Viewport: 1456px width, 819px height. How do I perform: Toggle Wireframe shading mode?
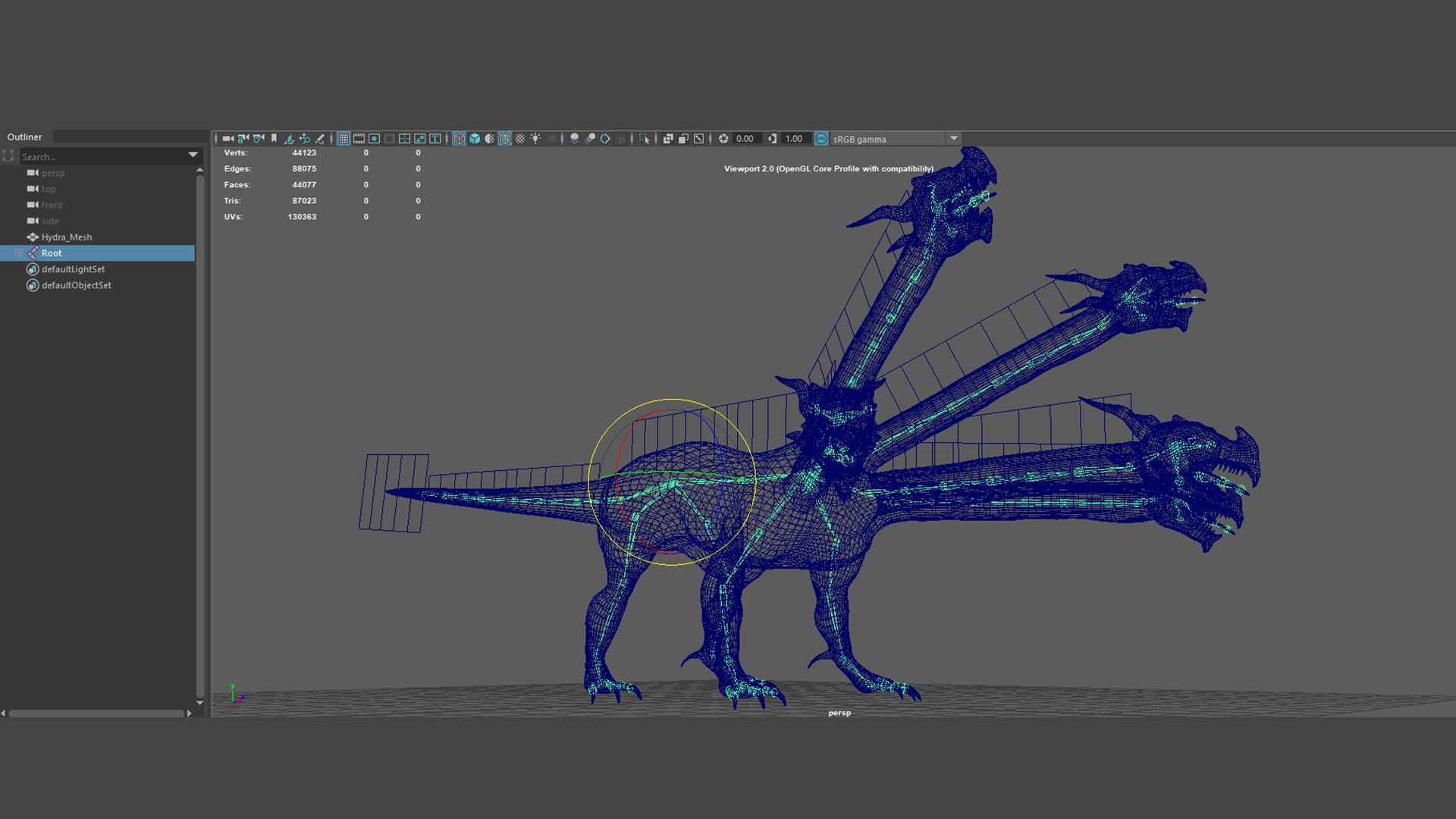click(459, 139)
